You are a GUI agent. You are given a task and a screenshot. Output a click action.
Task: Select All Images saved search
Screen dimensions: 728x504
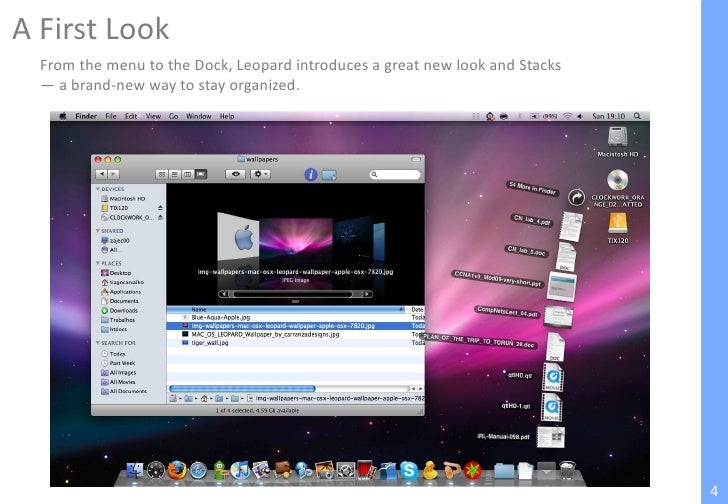pos(118,373)
